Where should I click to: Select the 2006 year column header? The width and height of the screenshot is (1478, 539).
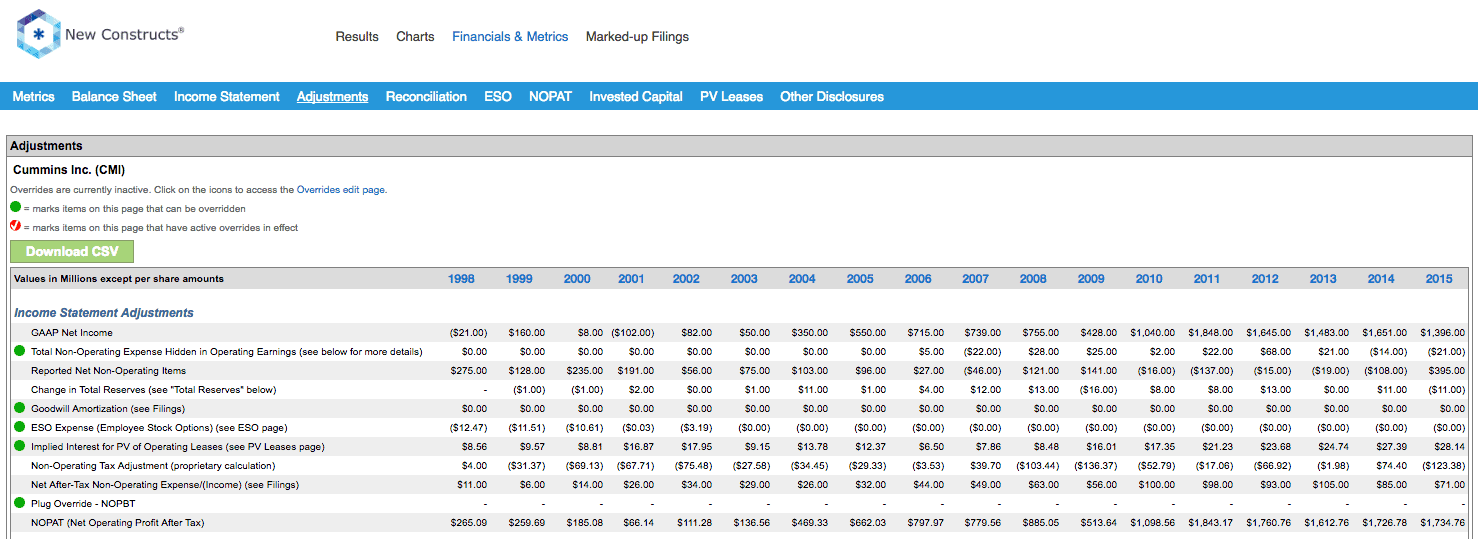click(918, 279)
